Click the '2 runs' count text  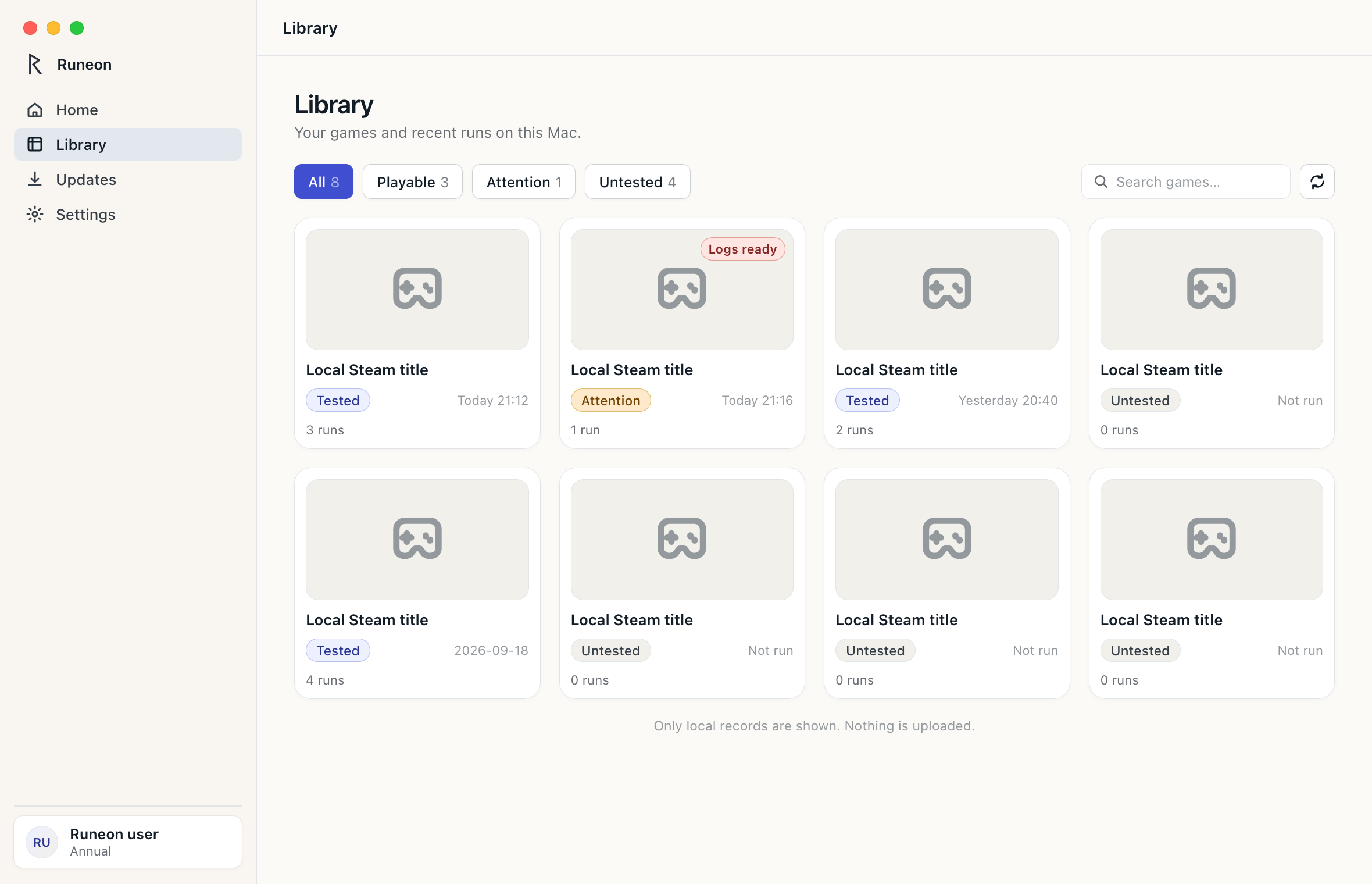pyautogui.click(x=855, y=430)
